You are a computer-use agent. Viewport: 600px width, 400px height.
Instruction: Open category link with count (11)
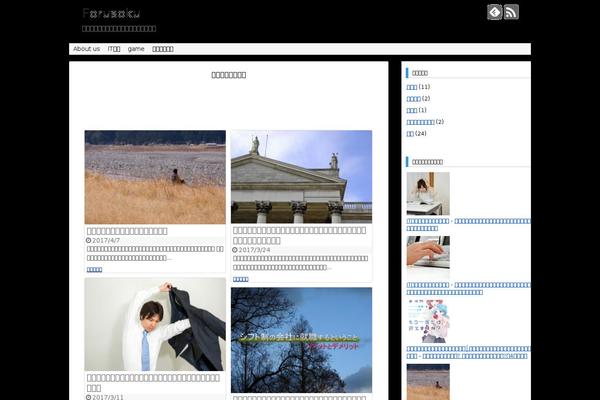412,87
